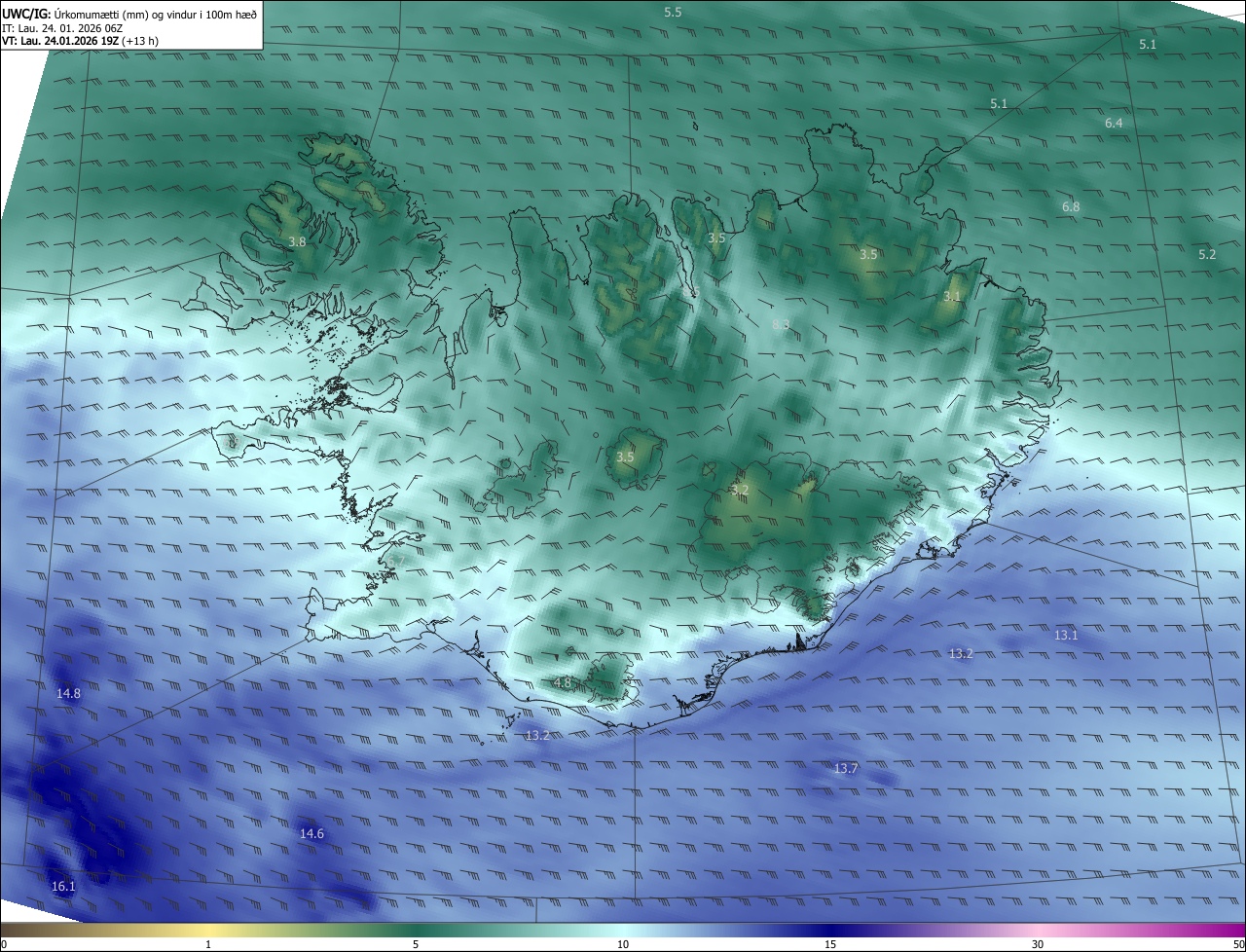The height and width of the screenshot is (952, 1246).
Task: Click the 4.8 value label
Action: (x=563, y=682)
